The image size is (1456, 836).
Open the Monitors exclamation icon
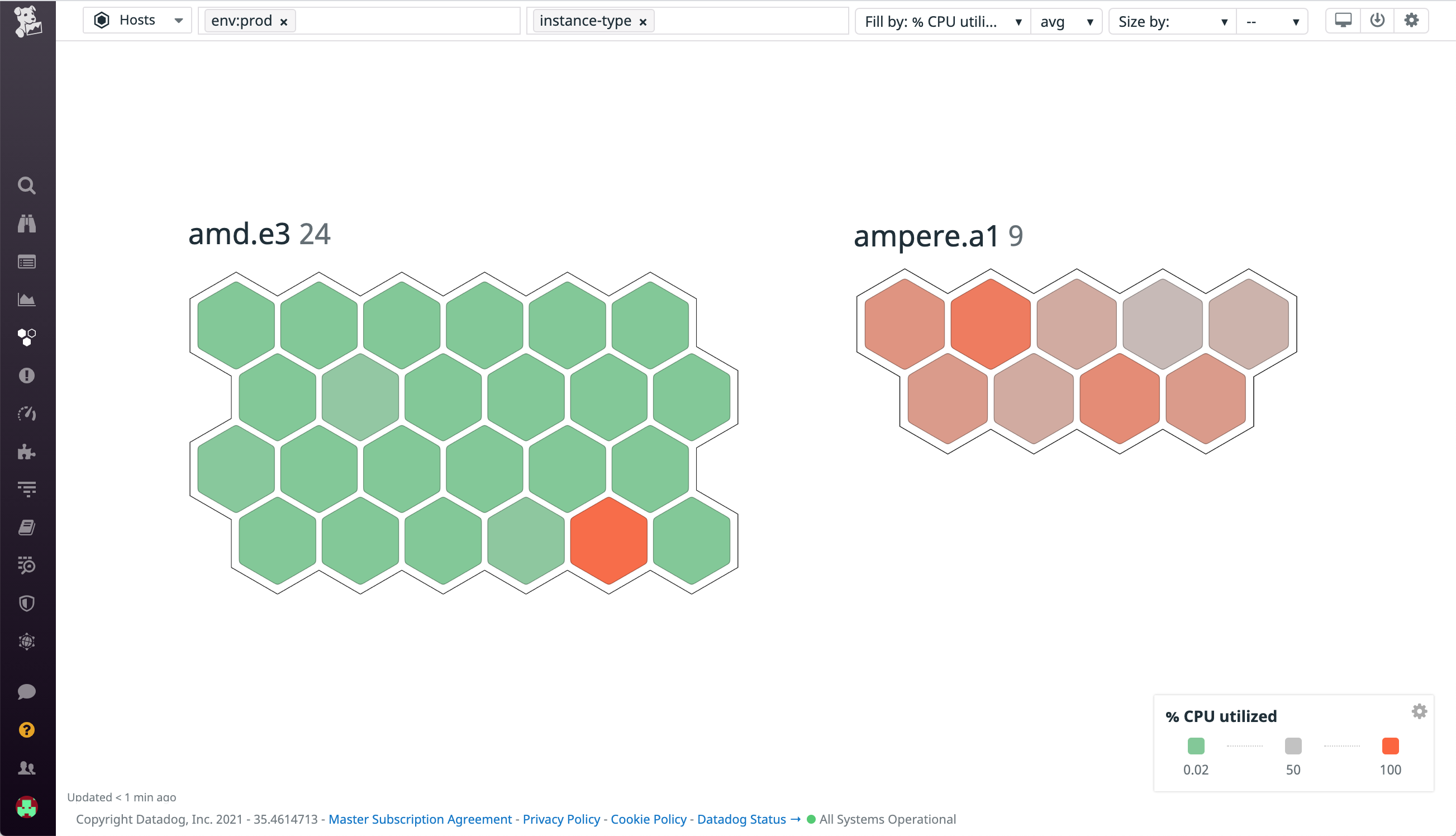[x=27, y=375]
